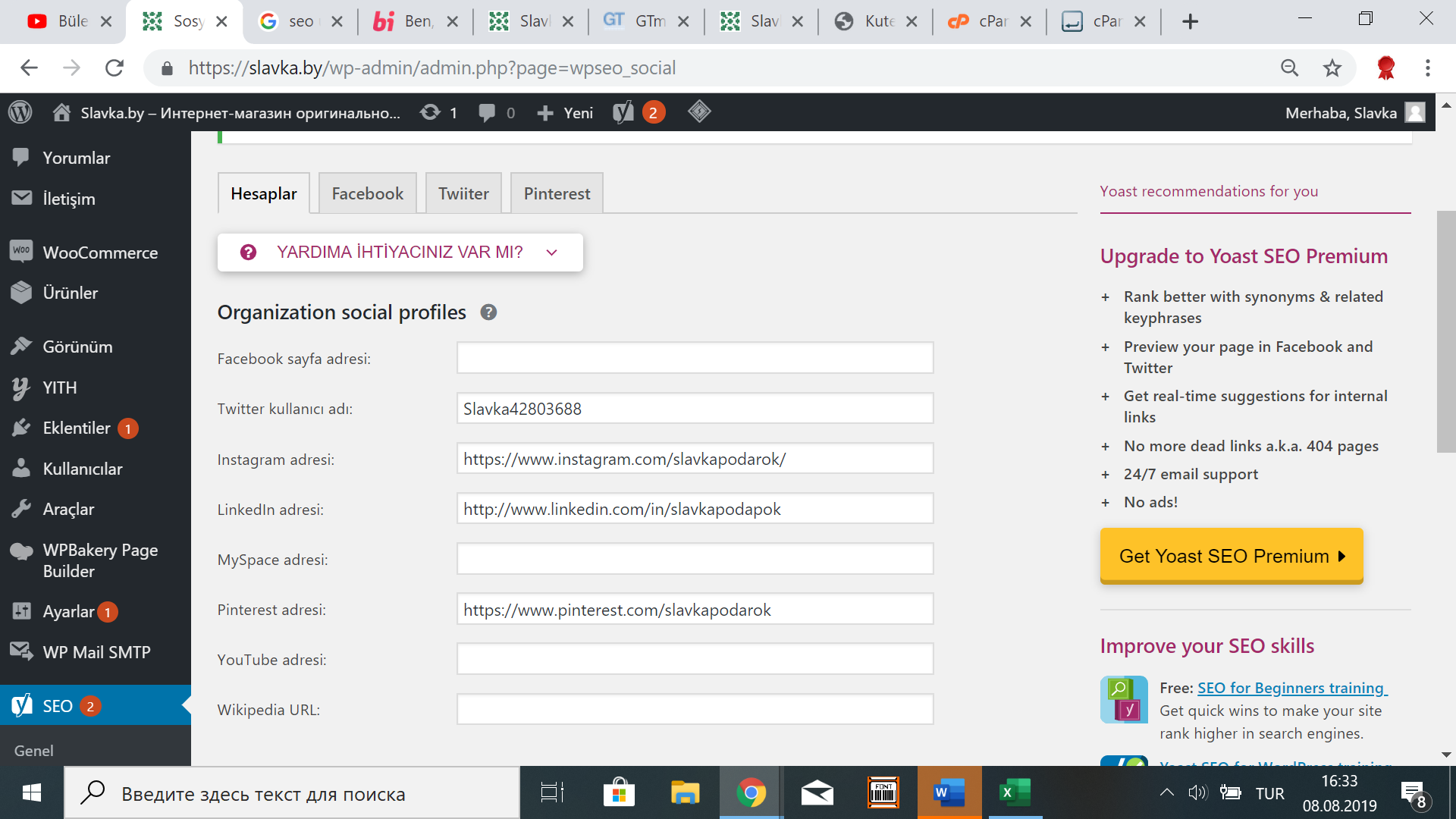Open comments bubble icon in admin bar

coord(487,112)
